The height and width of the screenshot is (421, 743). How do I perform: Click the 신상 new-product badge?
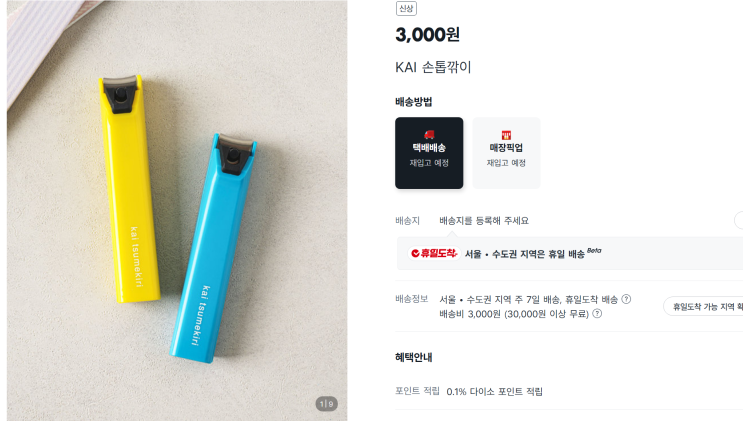coord(406,9)
